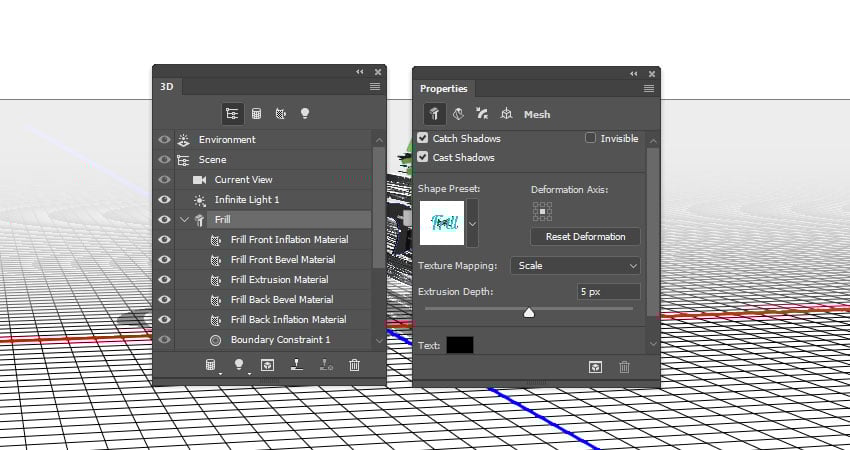Click Render icon in 3D panel
This screenshot has width=850, height=450.
[267, 365]
